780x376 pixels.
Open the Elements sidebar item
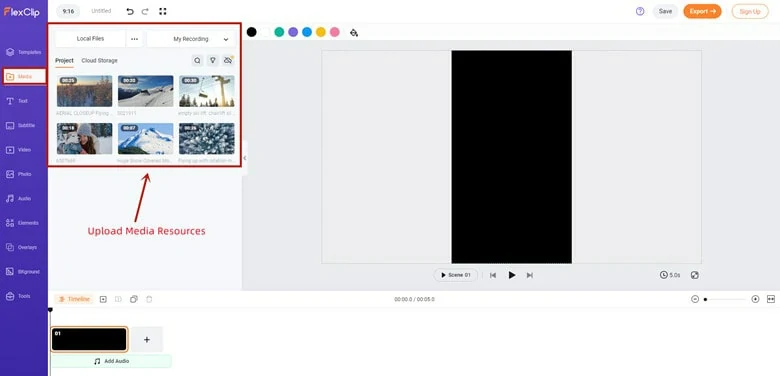pyautogui.click(x=23, y=223)
